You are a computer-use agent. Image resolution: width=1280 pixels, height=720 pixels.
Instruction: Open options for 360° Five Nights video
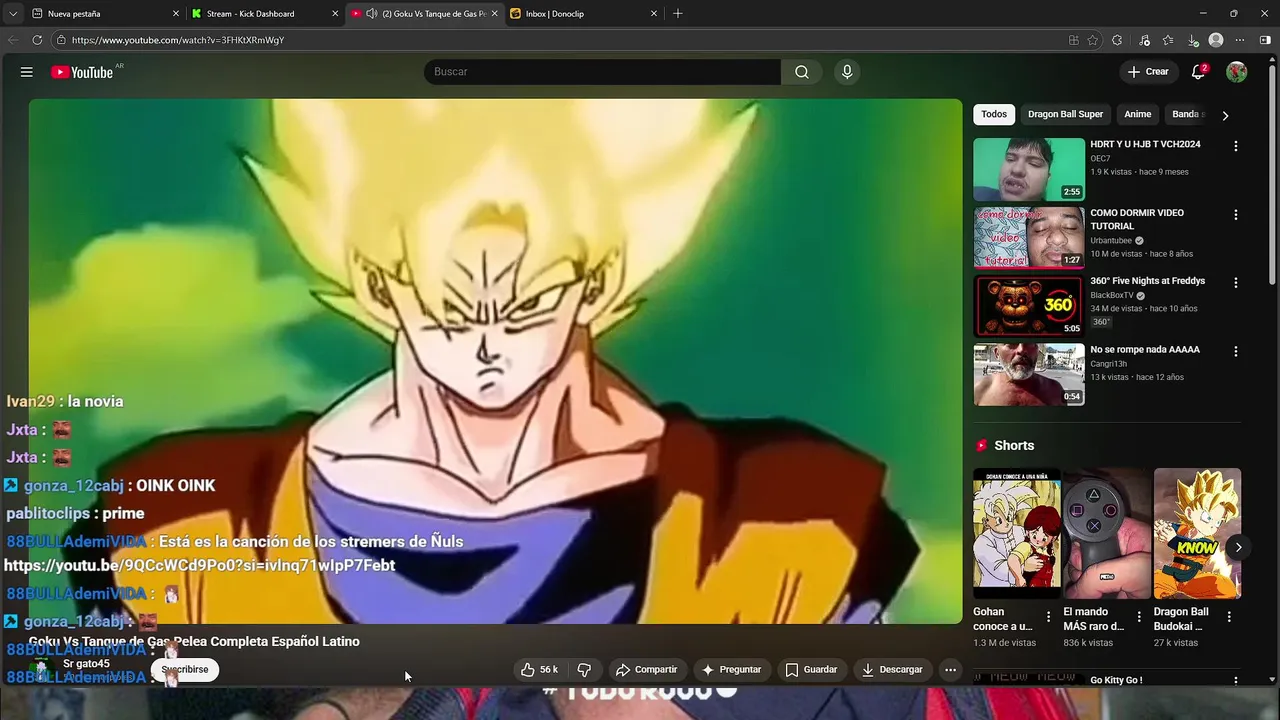[1235, 283]
